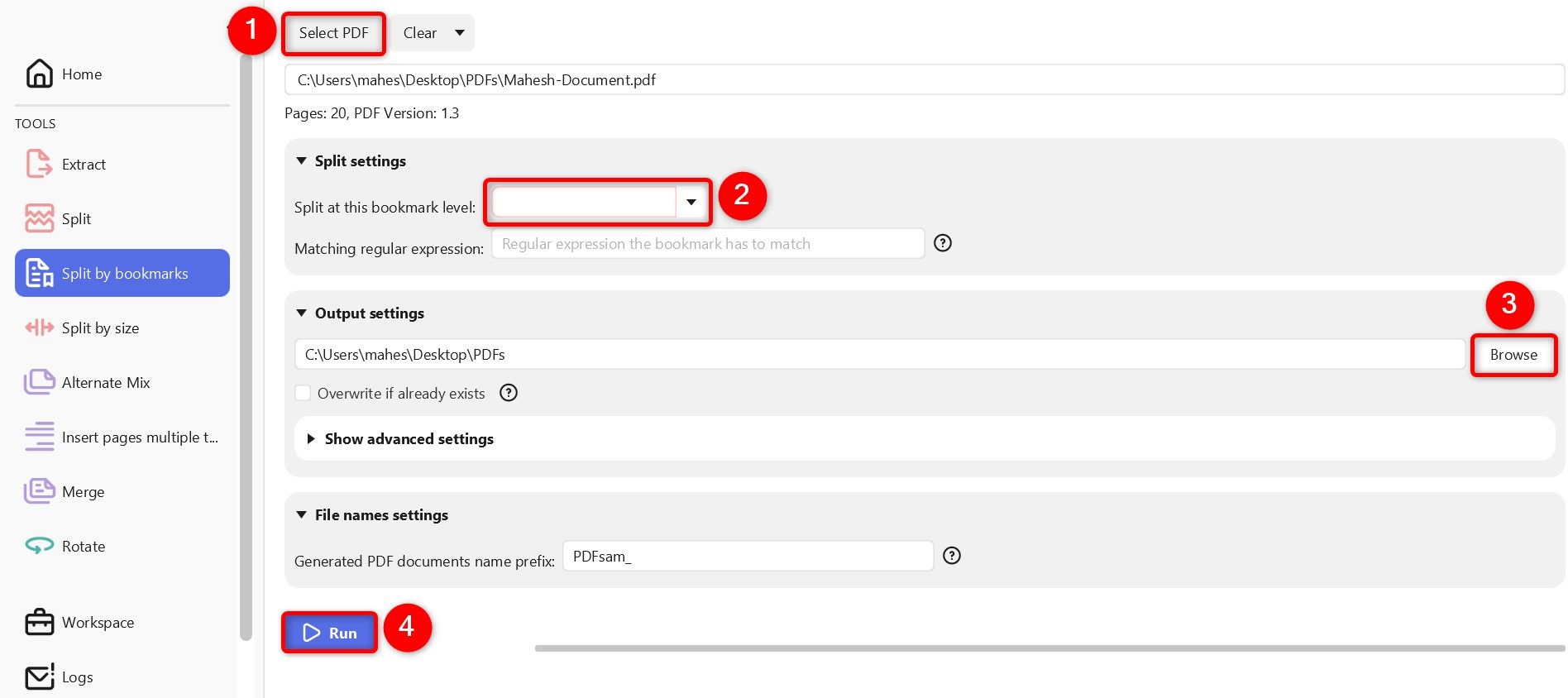Click the horizontal scrollbar at the bottom
The image size is (1568, 698).
pyautogui.click(x=1049, y=648)
